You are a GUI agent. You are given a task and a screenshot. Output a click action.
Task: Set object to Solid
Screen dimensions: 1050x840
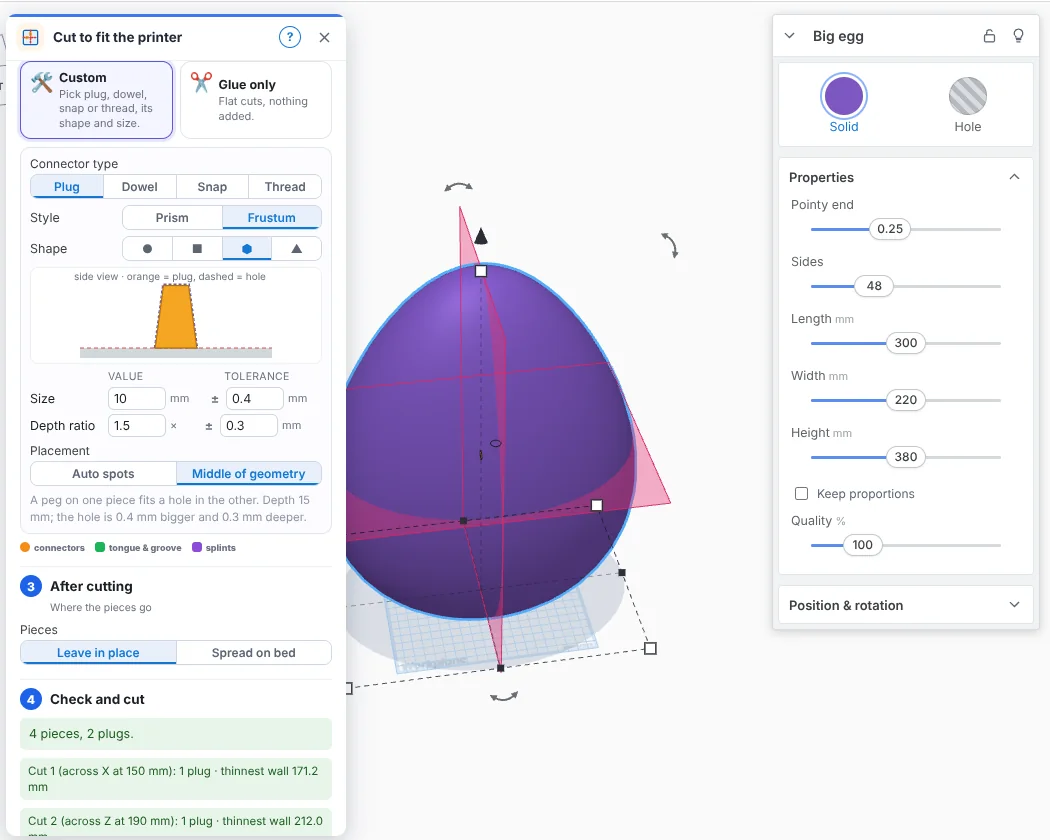[844, 103]
